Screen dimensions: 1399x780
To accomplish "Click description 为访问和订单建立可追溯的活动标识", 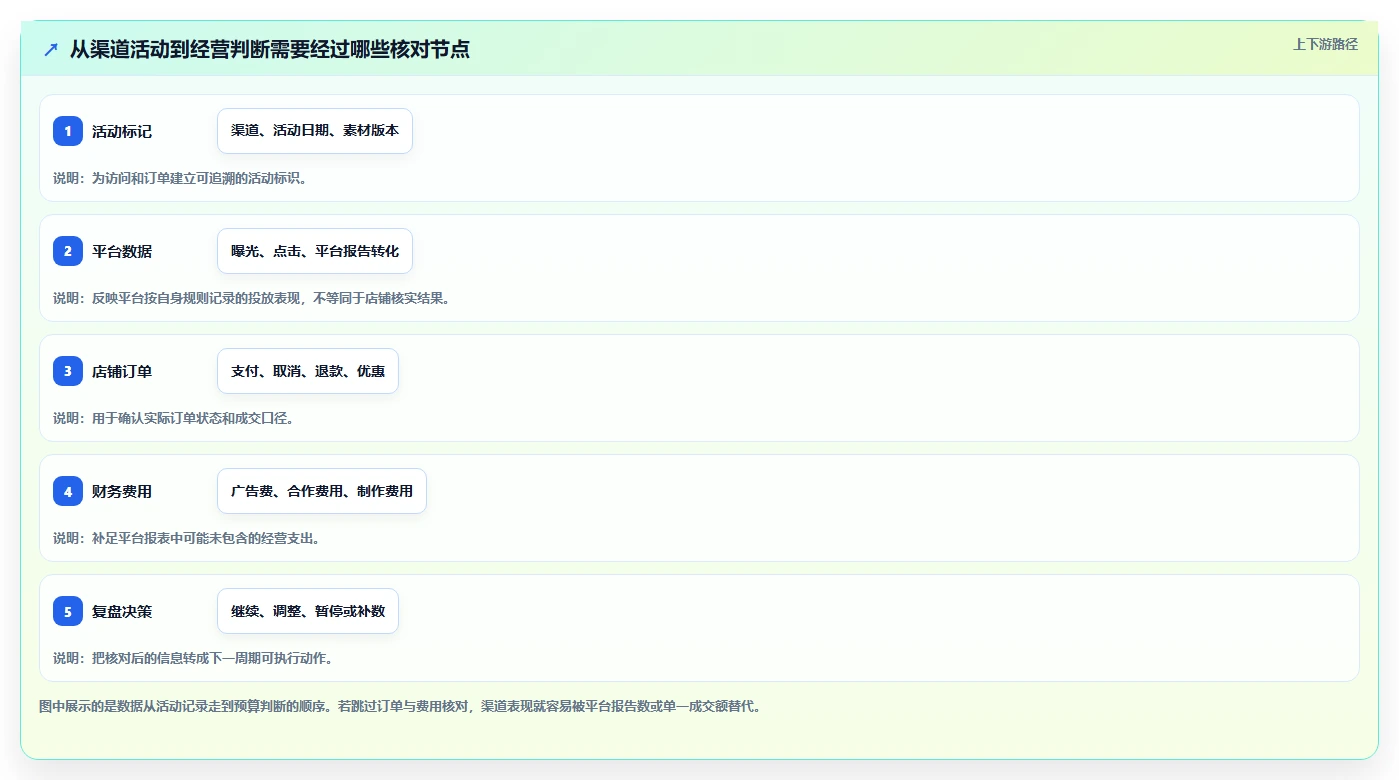I will 180,178.
